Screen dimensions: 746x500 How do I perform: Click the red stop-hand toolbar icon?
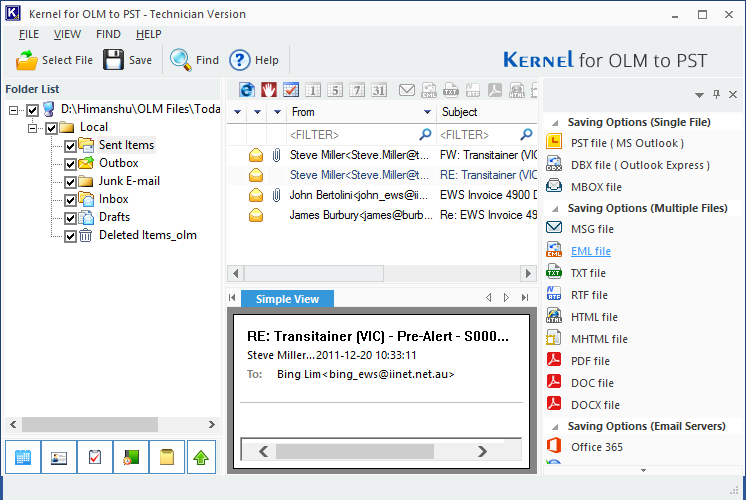click(269, 89)
